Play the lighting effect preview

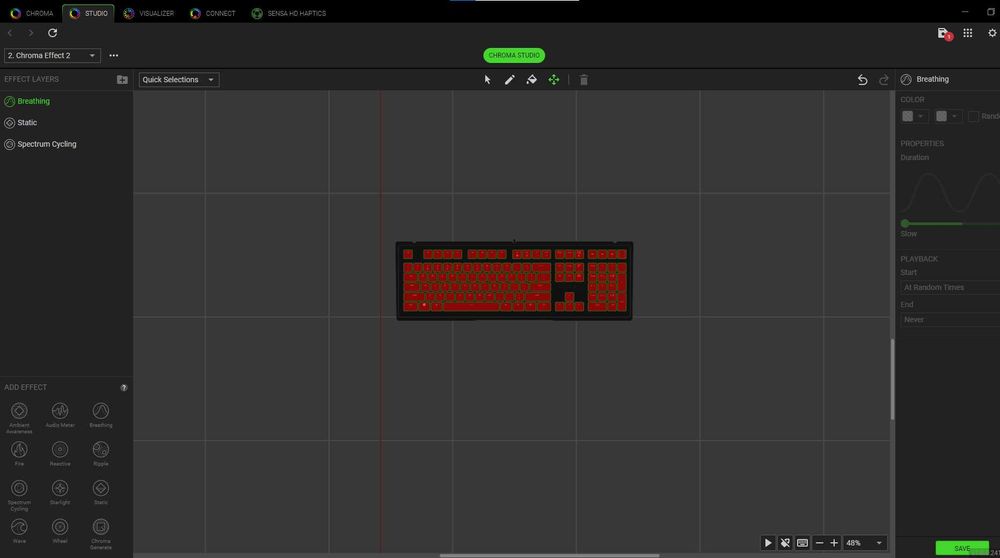coord(768,543)
